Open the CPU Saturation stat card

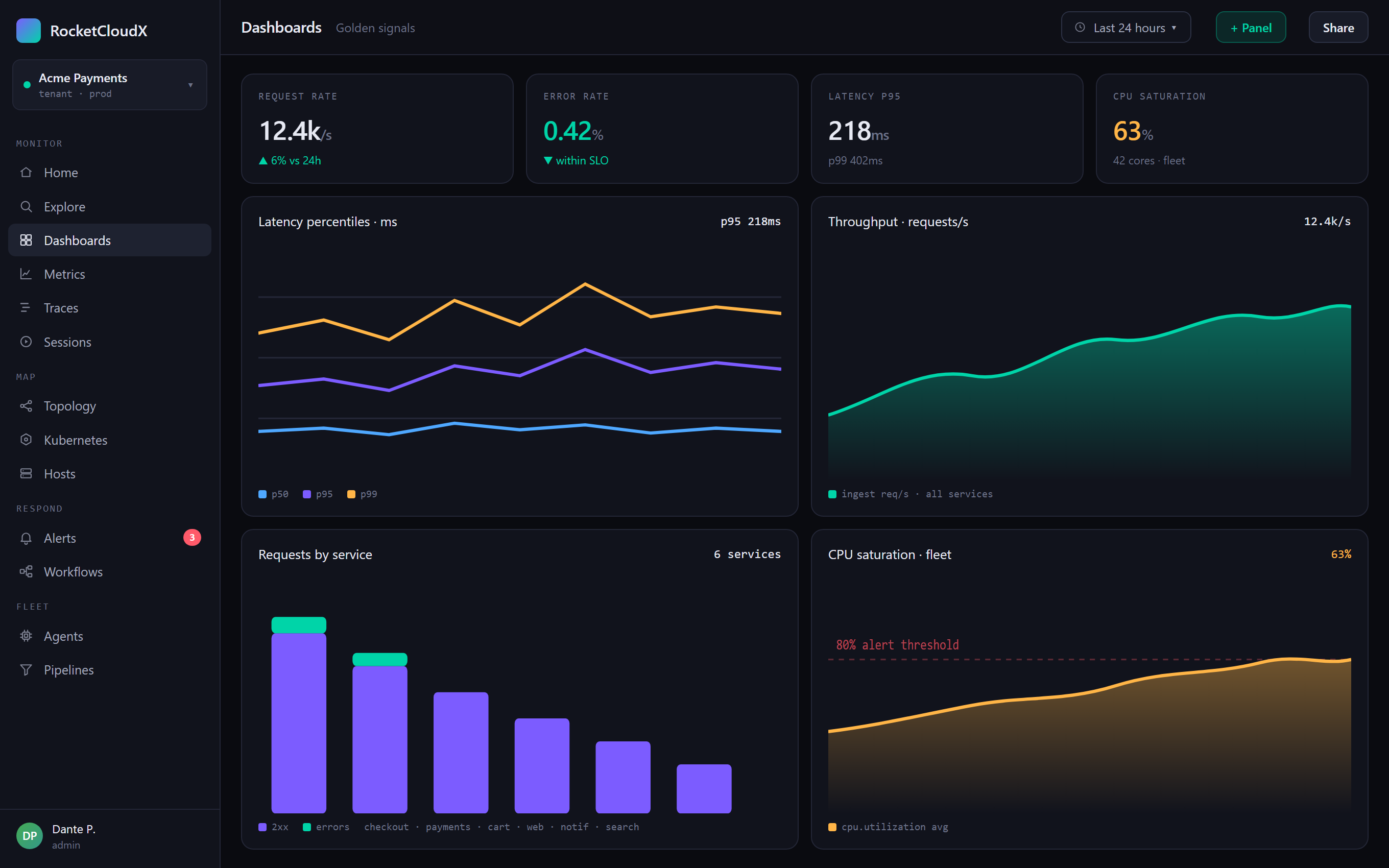click(x=1232, y=129)
